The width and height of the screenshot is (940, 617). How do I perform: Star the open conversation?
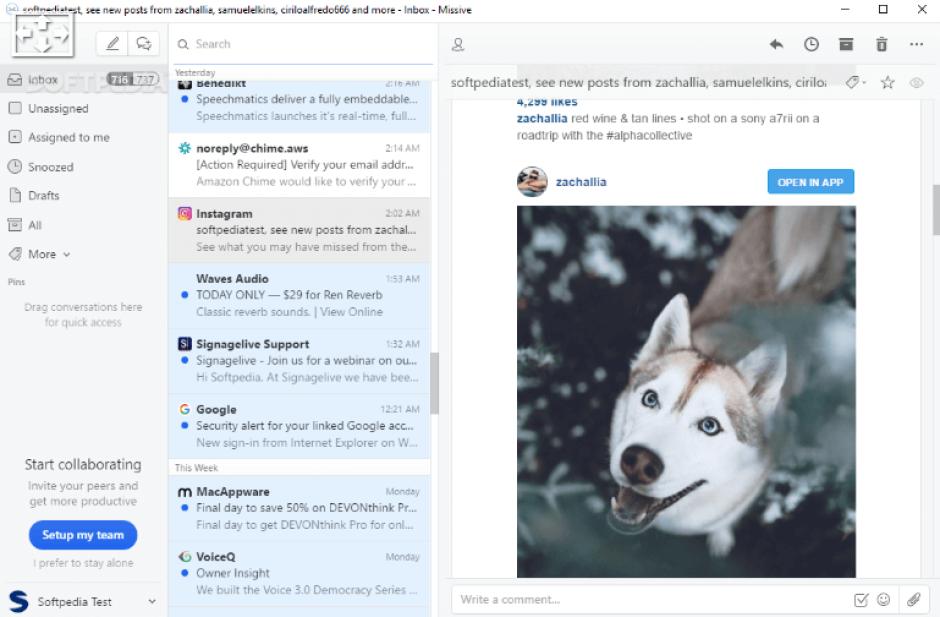click(x=887, y=83)
